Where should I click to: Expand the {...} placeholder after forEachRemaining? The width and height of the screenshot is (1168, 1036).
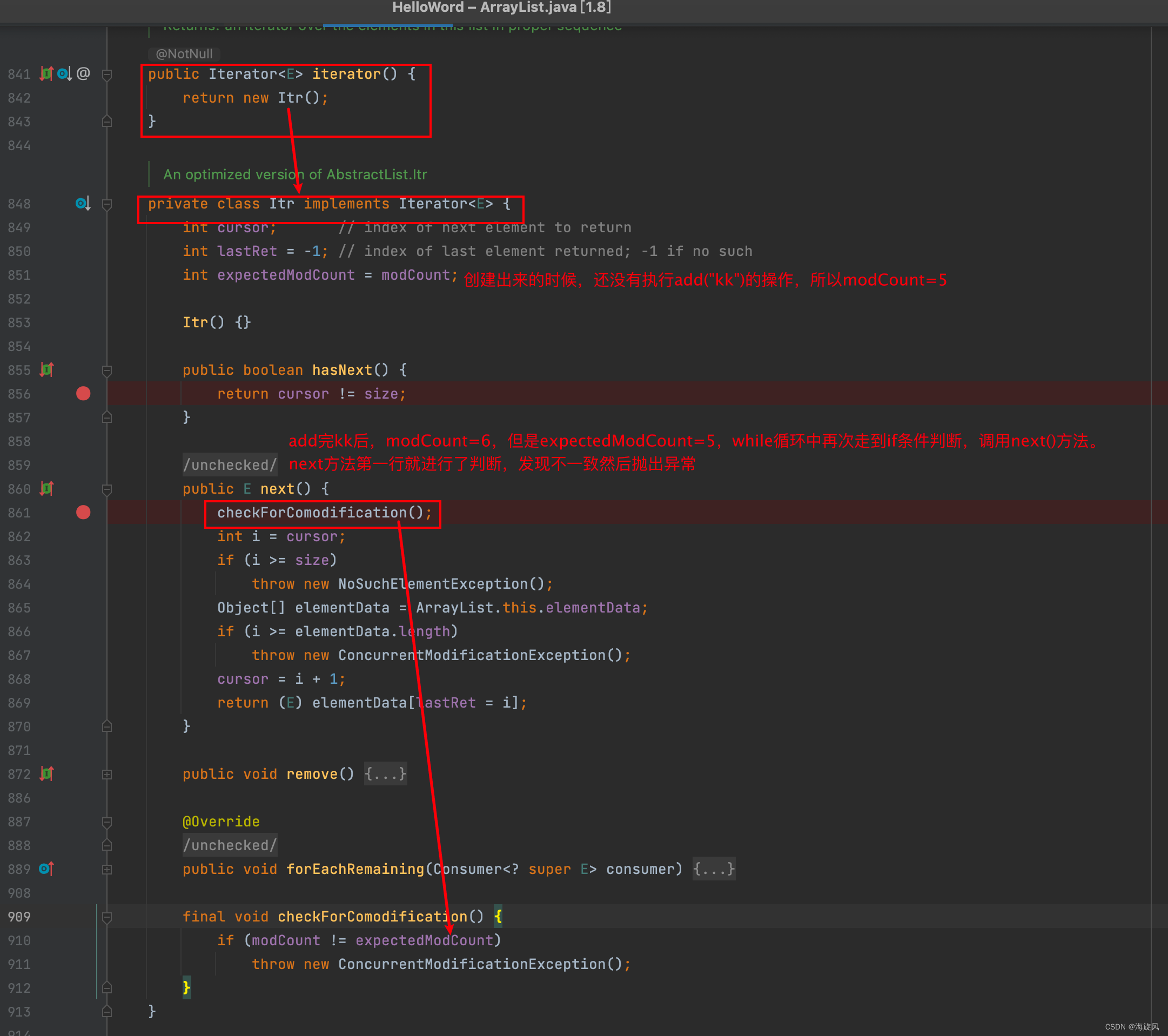click(x=714, y=869)
